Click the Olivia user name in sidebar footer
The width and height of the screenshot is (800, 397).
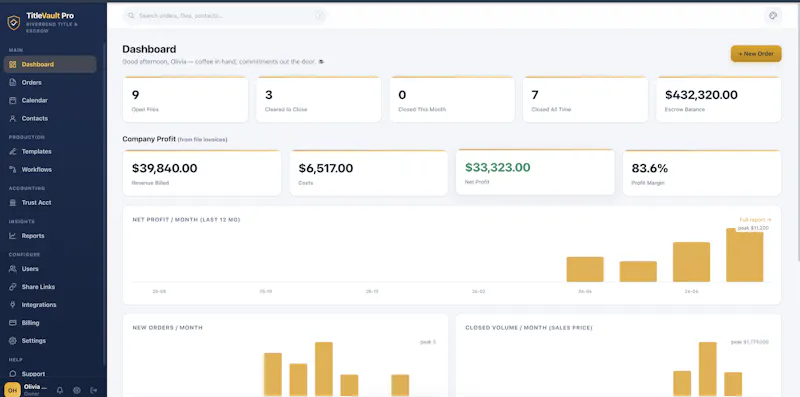[36, 387]
